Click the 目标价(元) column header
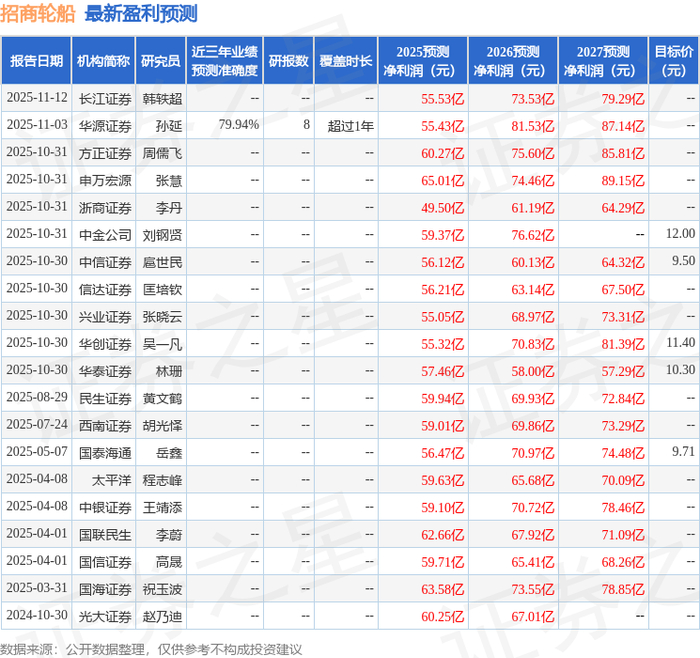This screenshot has width=700, height=658. pyautogui.click(x=674, y=61)
